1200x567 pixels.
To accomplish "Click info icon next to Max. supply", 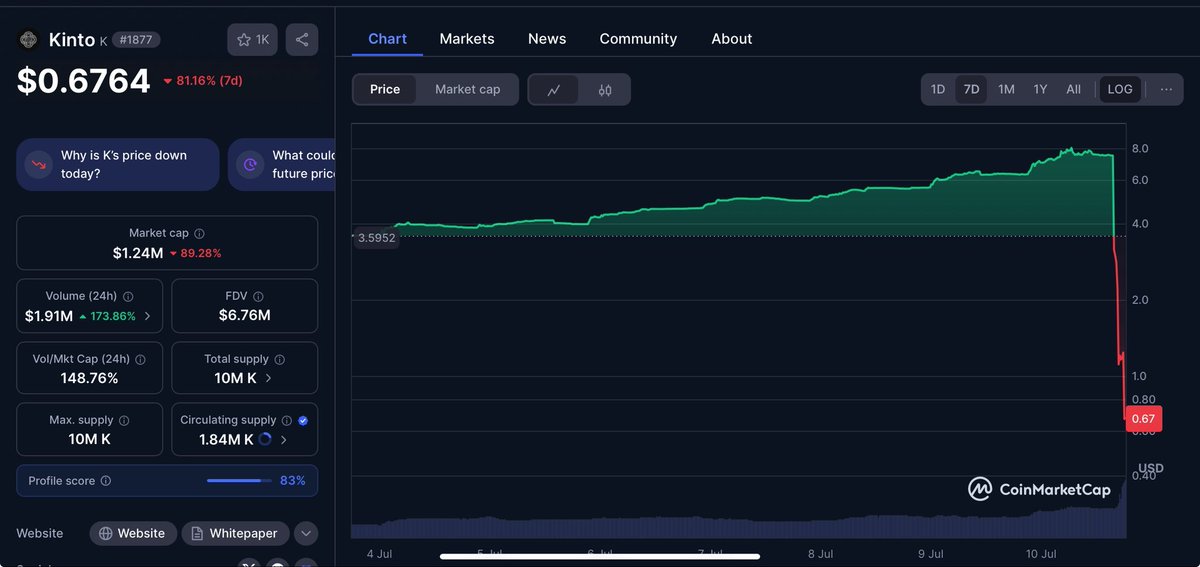I will coord(124,421).
